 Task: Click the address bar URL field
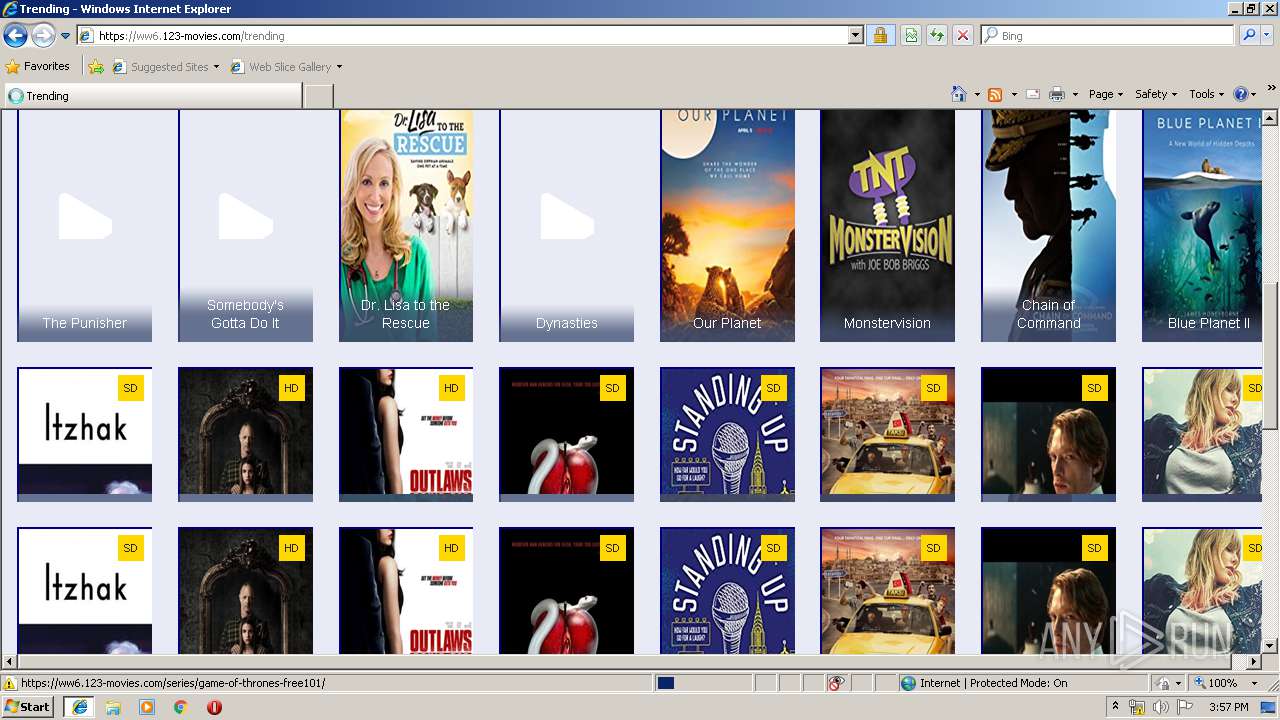pos(463,36)
